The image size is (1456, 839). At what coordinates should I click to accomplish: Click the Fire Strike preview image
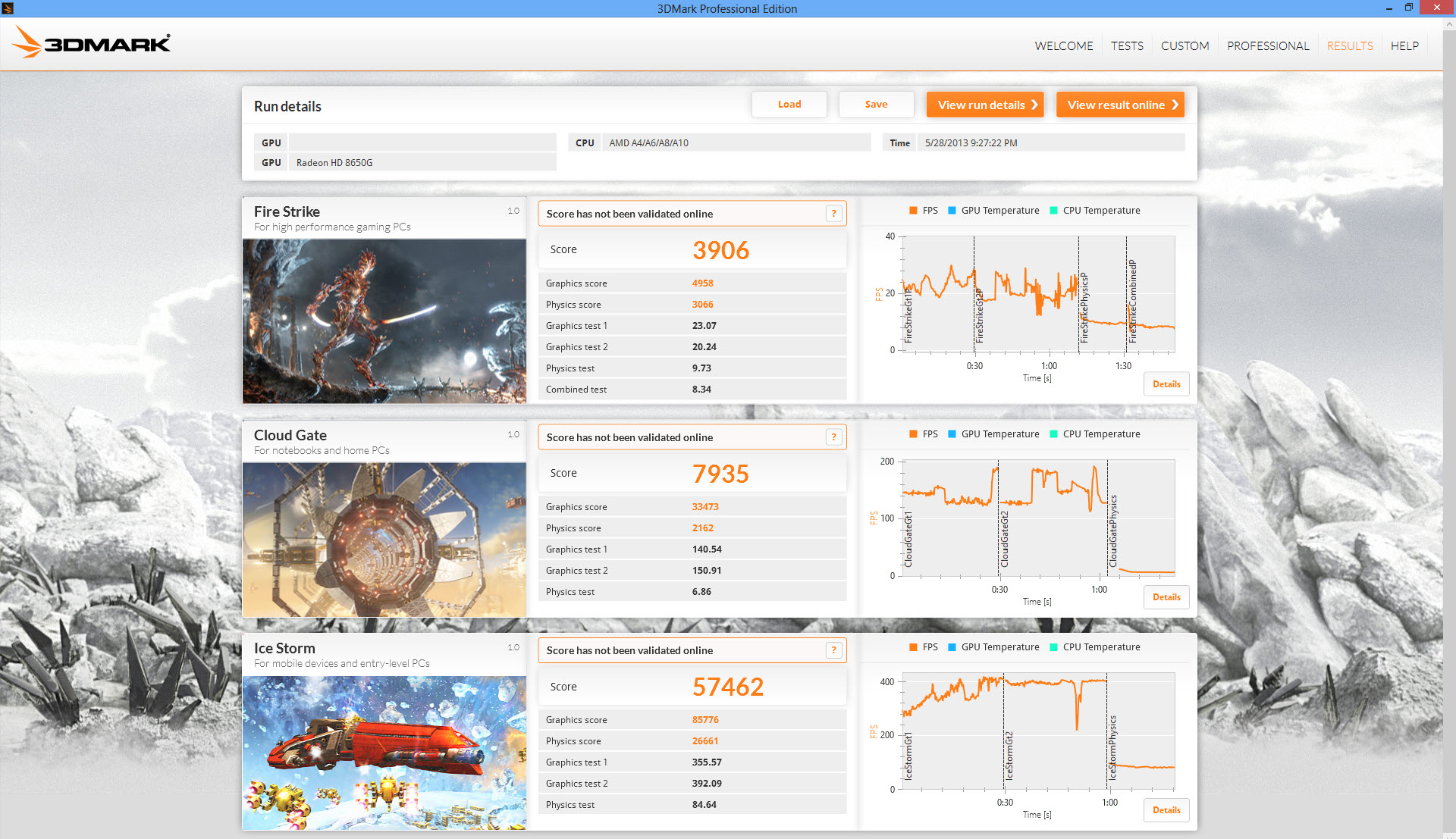click(x=384, y=321)
